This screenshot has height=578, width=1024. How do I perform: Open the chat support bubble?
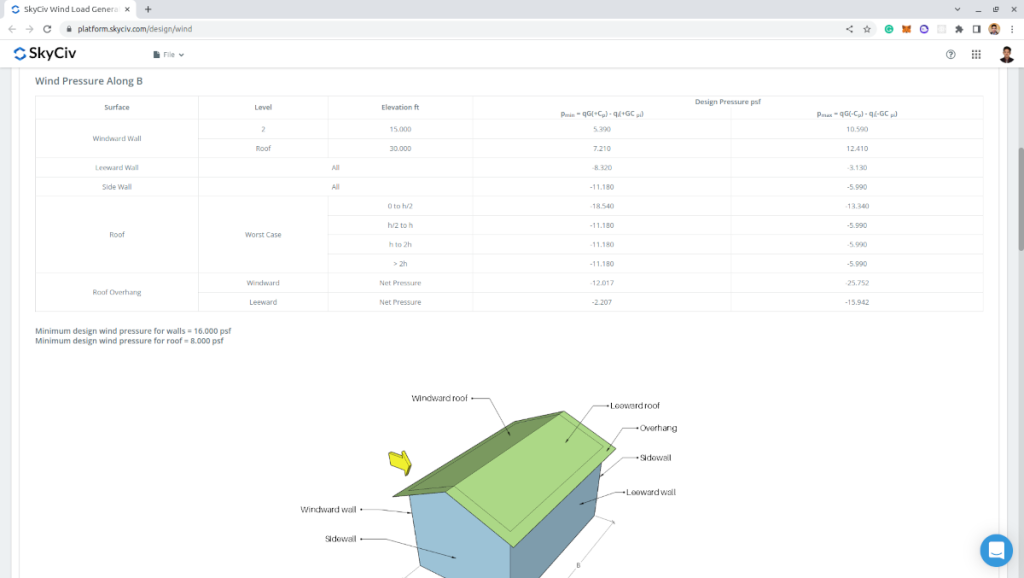pos(996,550)
